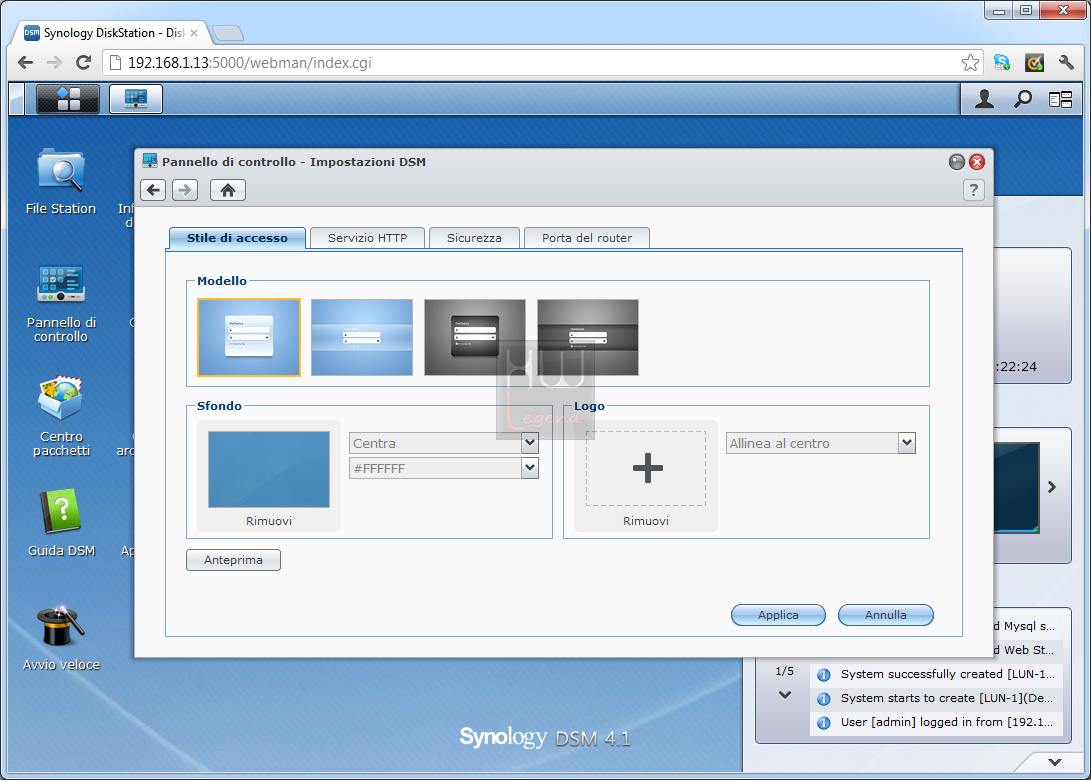
Task: Open a new browser tab
Action: click(227, 33)
